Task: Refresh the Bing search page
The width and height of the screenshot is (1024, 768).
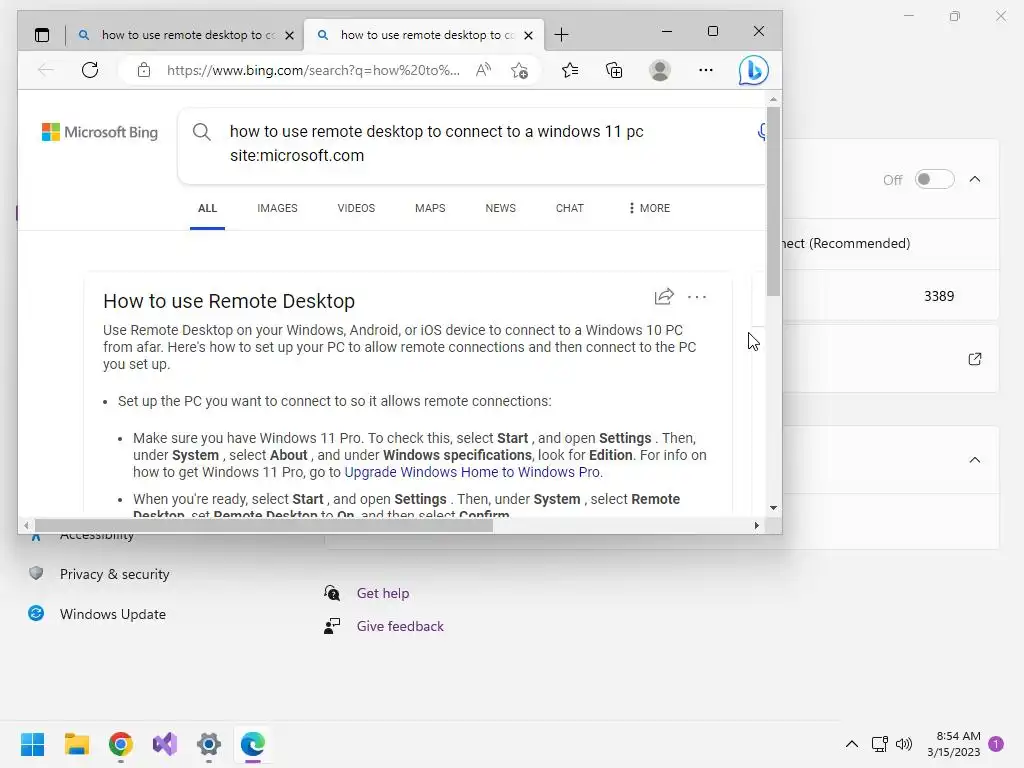Action: pyautogui.click(x=90, y=70)
